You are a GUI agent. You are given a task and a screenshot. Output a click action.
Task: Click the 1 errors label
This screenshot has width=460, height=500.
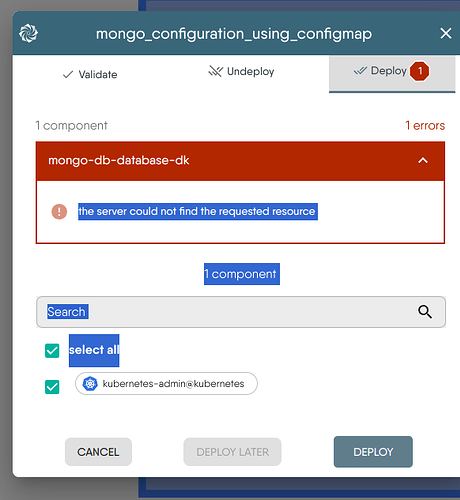tap(425, 126)
